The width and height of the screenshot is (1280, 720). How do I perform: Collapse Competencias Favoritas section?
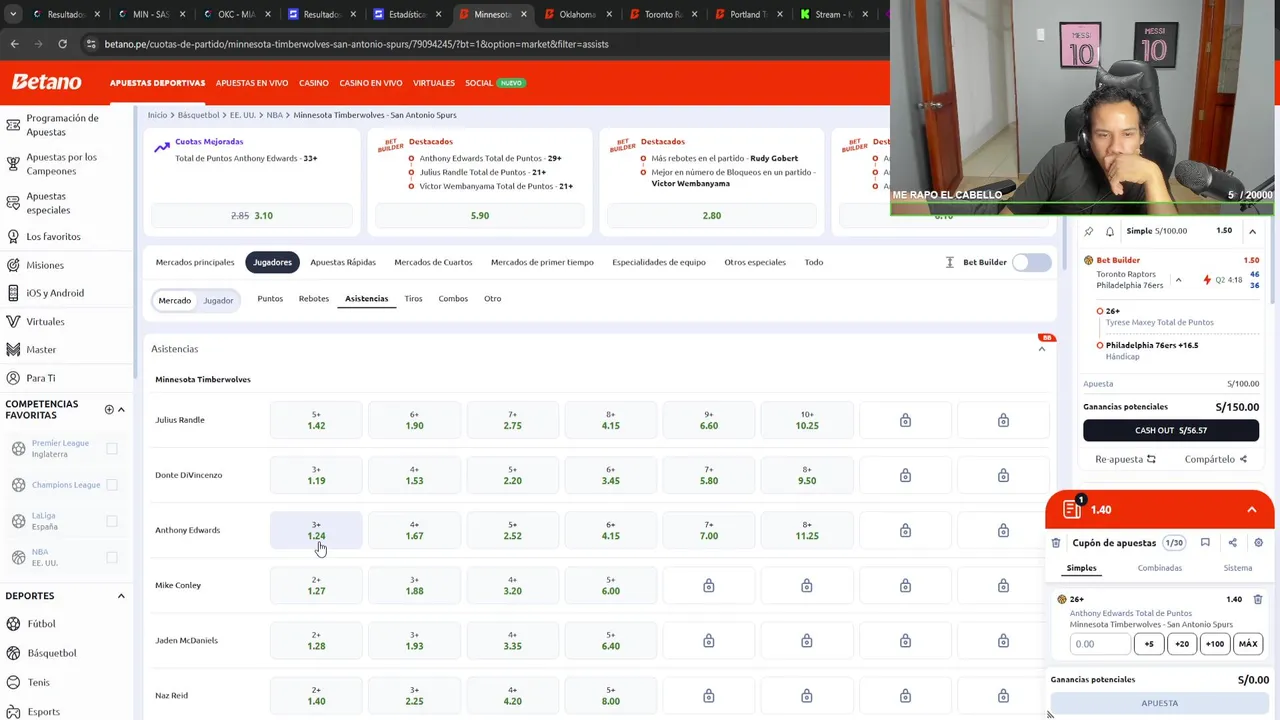tap(121, 410)
